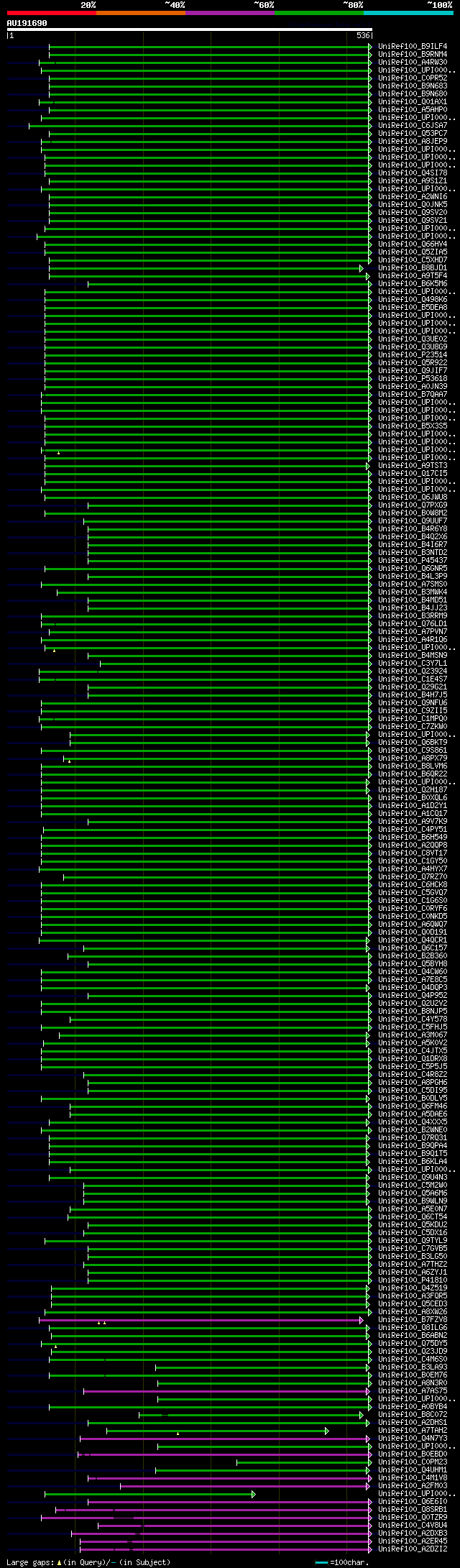Click hit label UniRef100_P23514
This screenshot has width=460, height=1568.
[x=413, y=354]
